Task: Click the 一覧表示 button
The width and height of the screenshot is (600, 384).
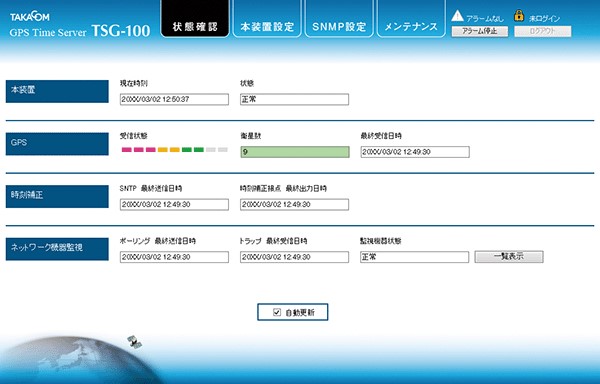Action: coord(509,257)
